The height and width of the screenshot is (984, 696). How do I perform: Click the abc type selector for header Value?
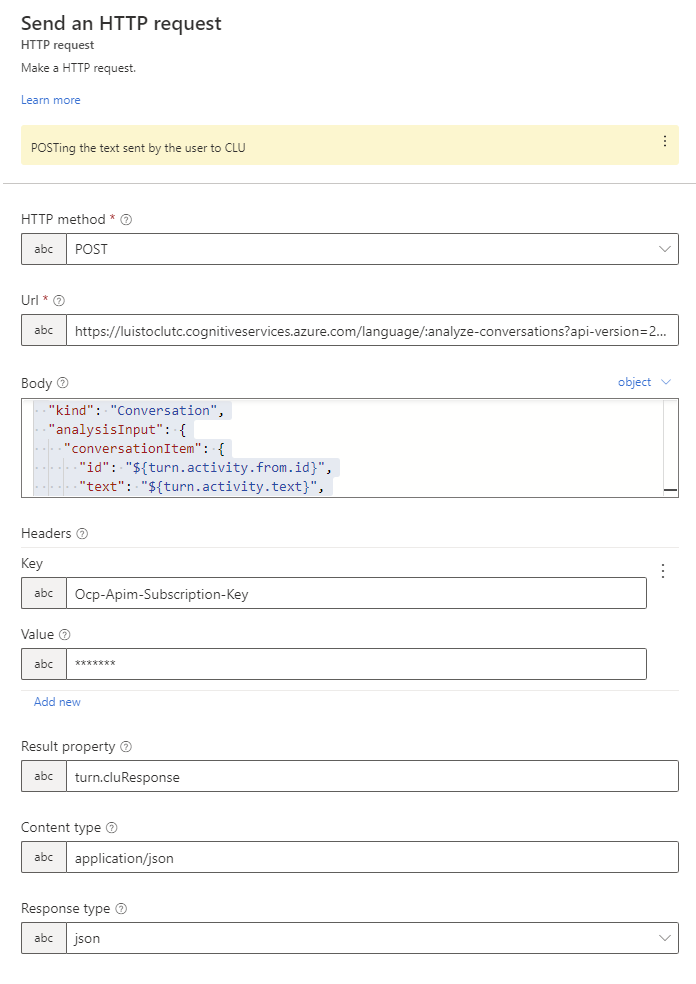point(44,664)
